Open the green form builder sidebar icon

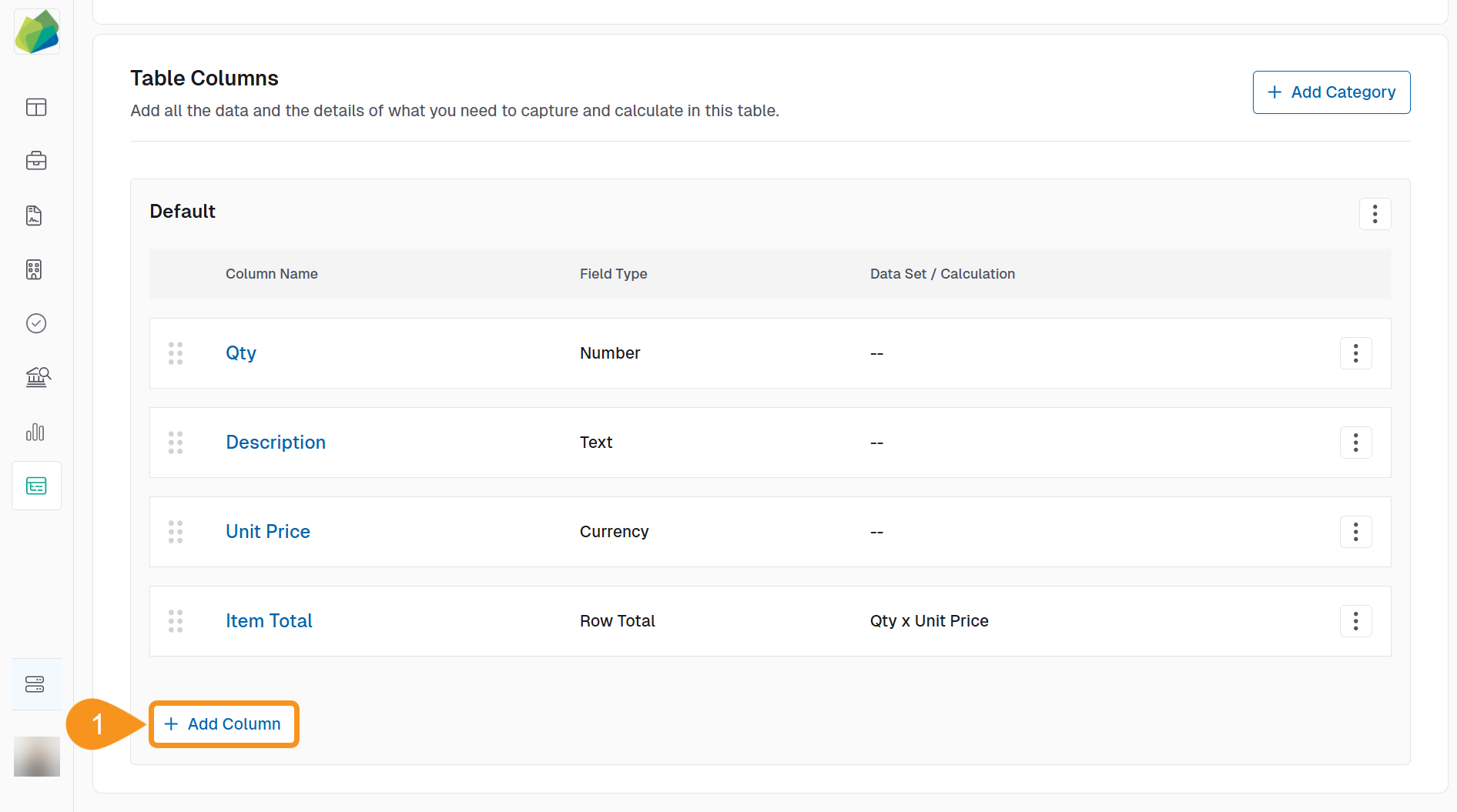coord(36,486)
